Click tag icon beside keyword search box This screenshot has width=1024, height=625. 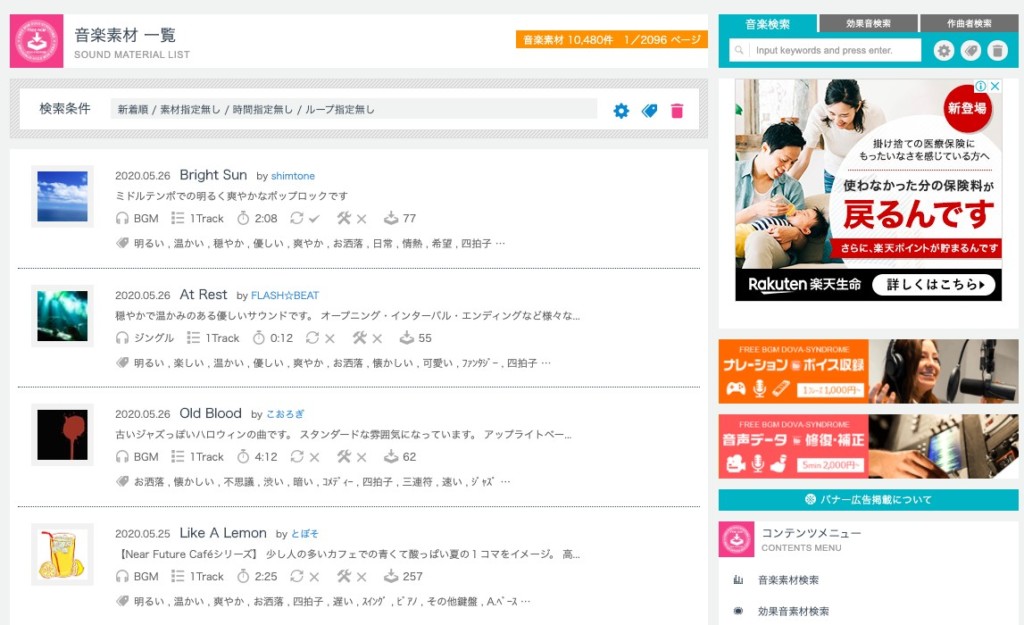tap(970, 50)
